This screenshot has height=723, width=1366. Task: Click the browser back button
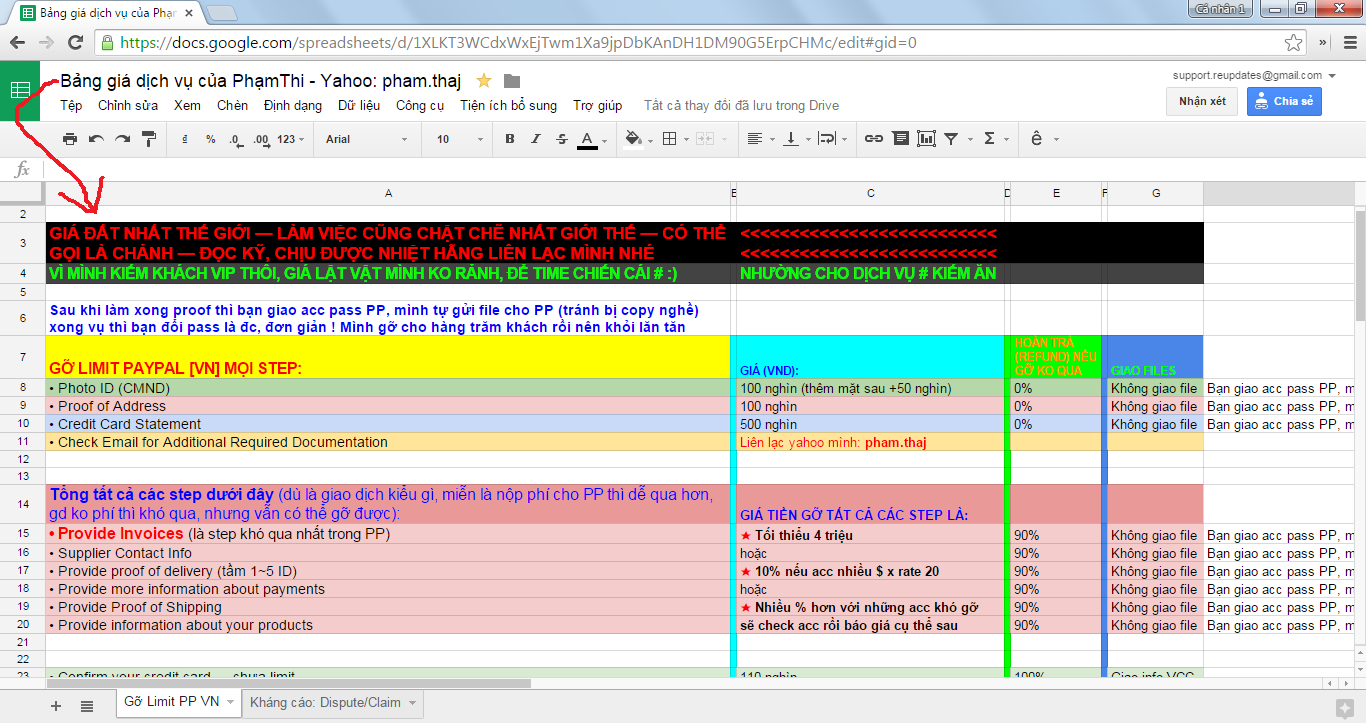[x=17, y=43]
